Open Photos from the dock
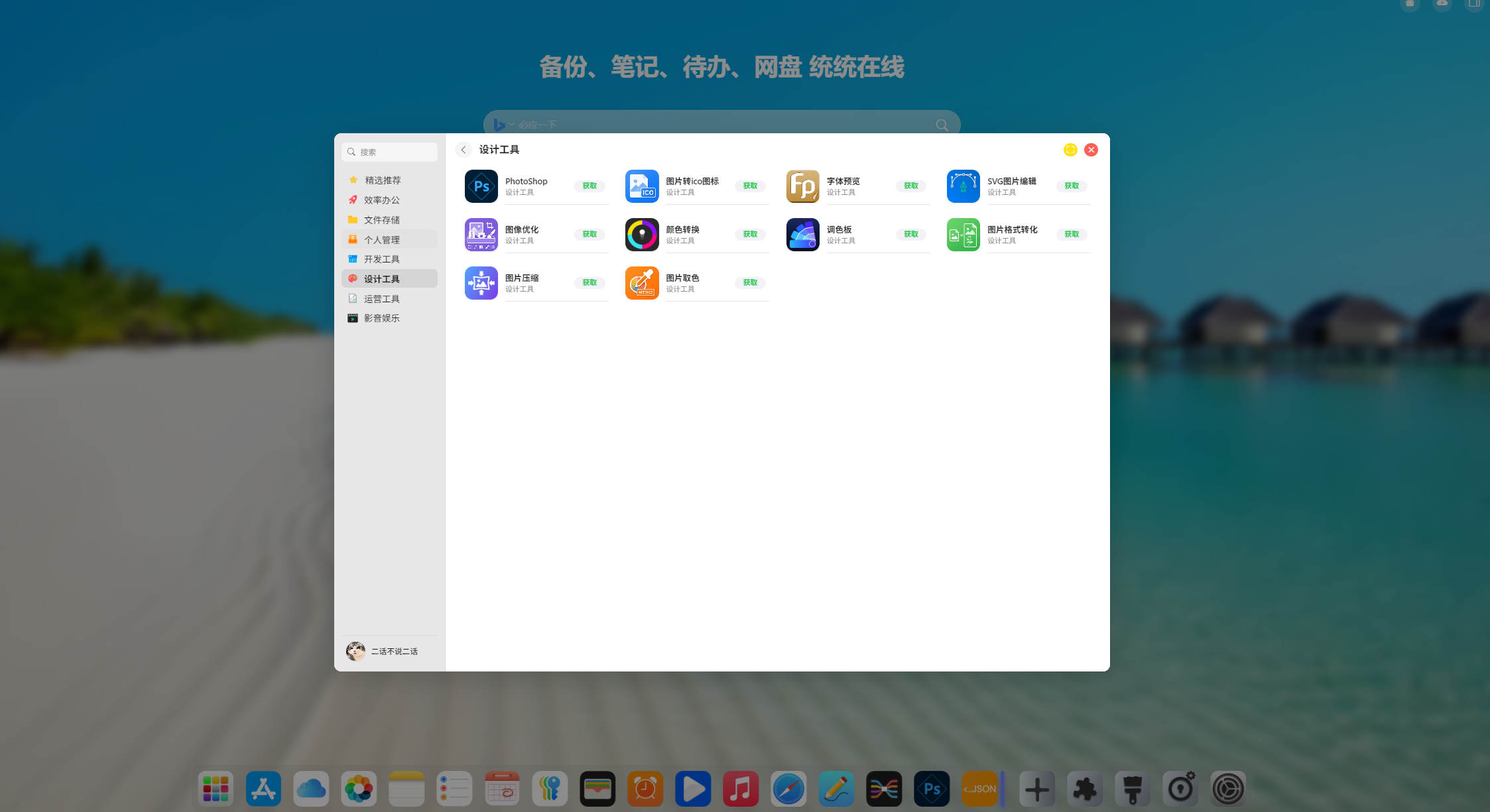1490x812 pixels. (359, 789)
